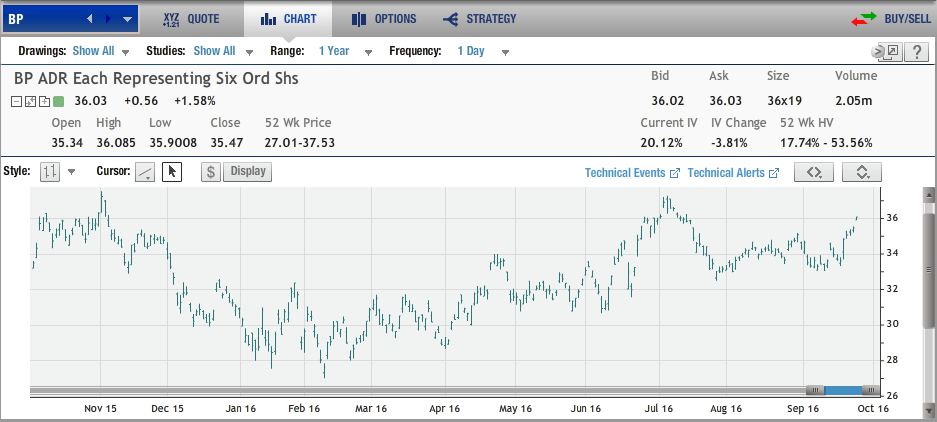Open Studies Show All dropdown

point(223,51)
